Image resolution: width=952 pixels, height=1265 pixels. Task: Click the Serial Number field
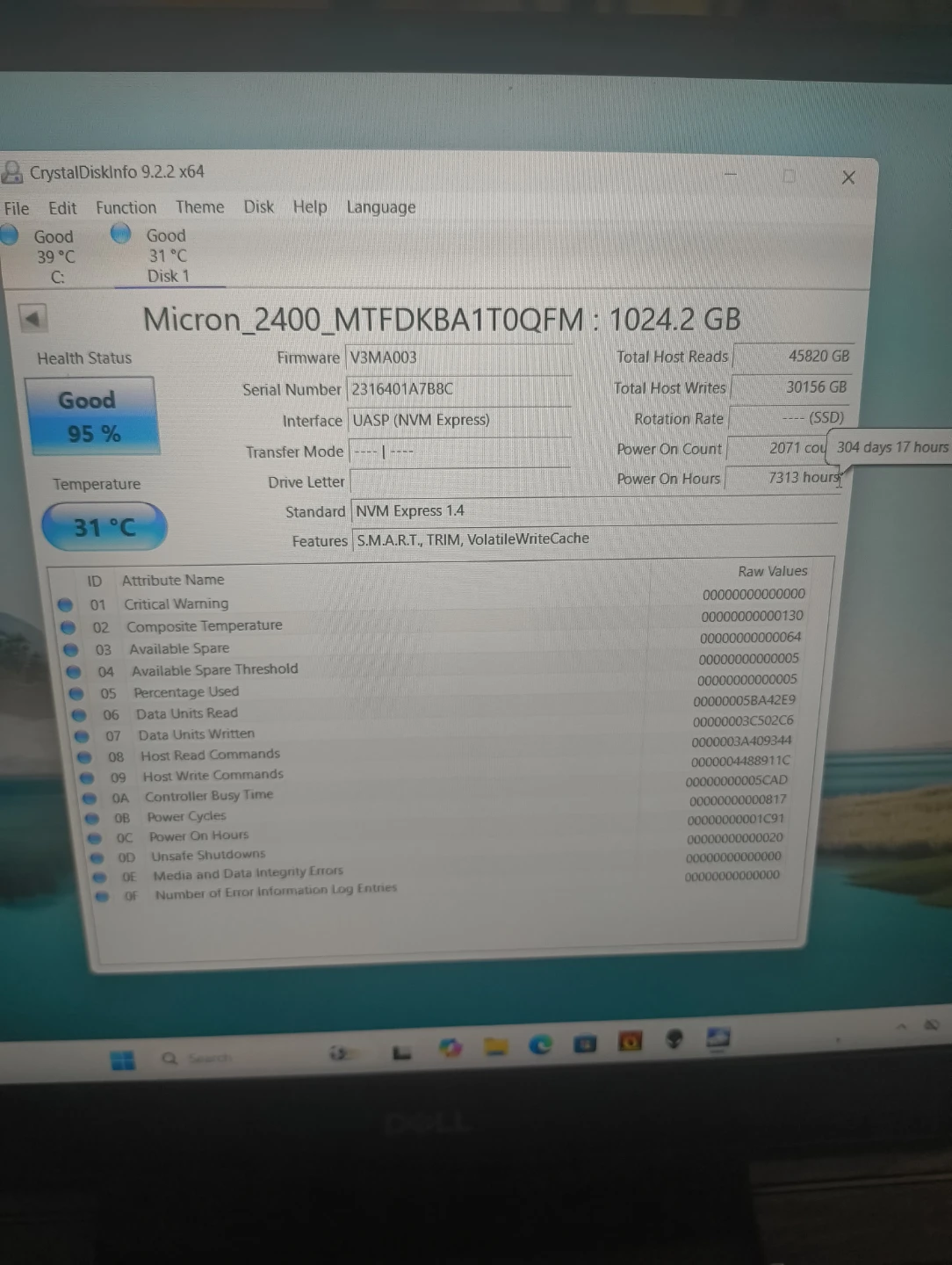click(x=459, y=389)
